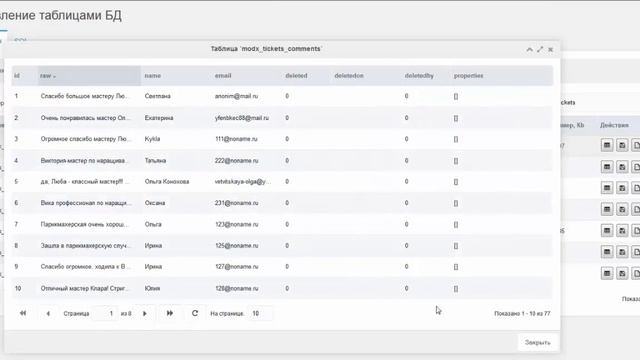Sort by the deleted column header
This screenshot has height=360, width=640.
[307, 76]
